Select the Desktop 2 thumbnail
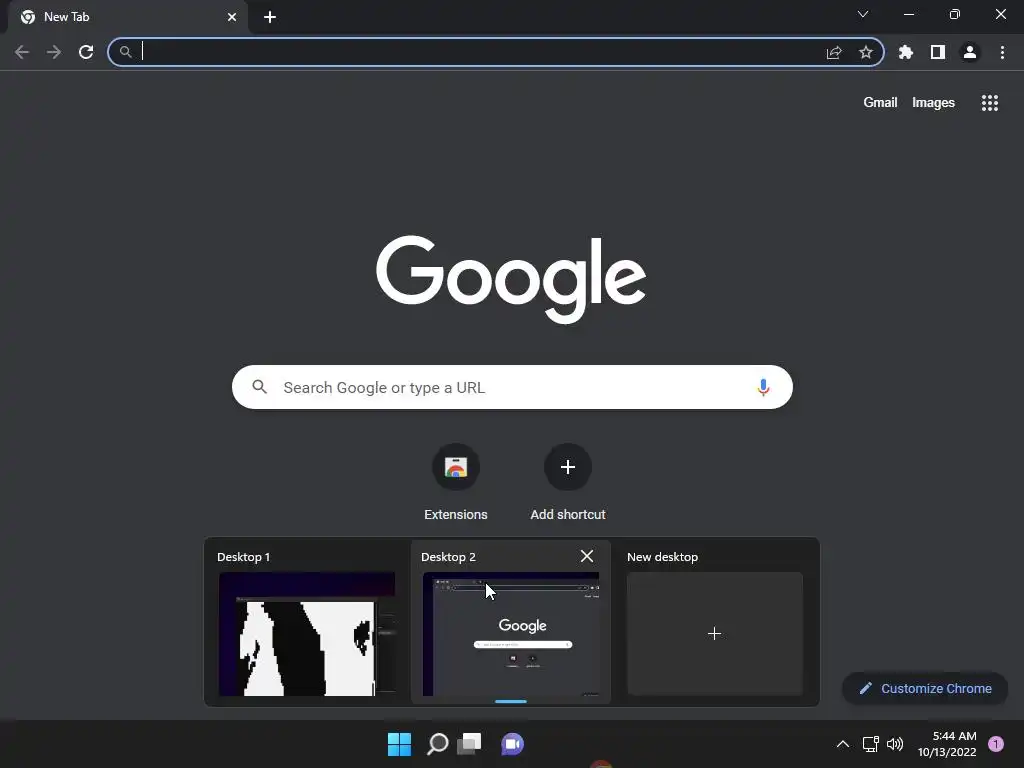Image resolution: width=1024 pixels, height=768 pixels. [511, 634]
